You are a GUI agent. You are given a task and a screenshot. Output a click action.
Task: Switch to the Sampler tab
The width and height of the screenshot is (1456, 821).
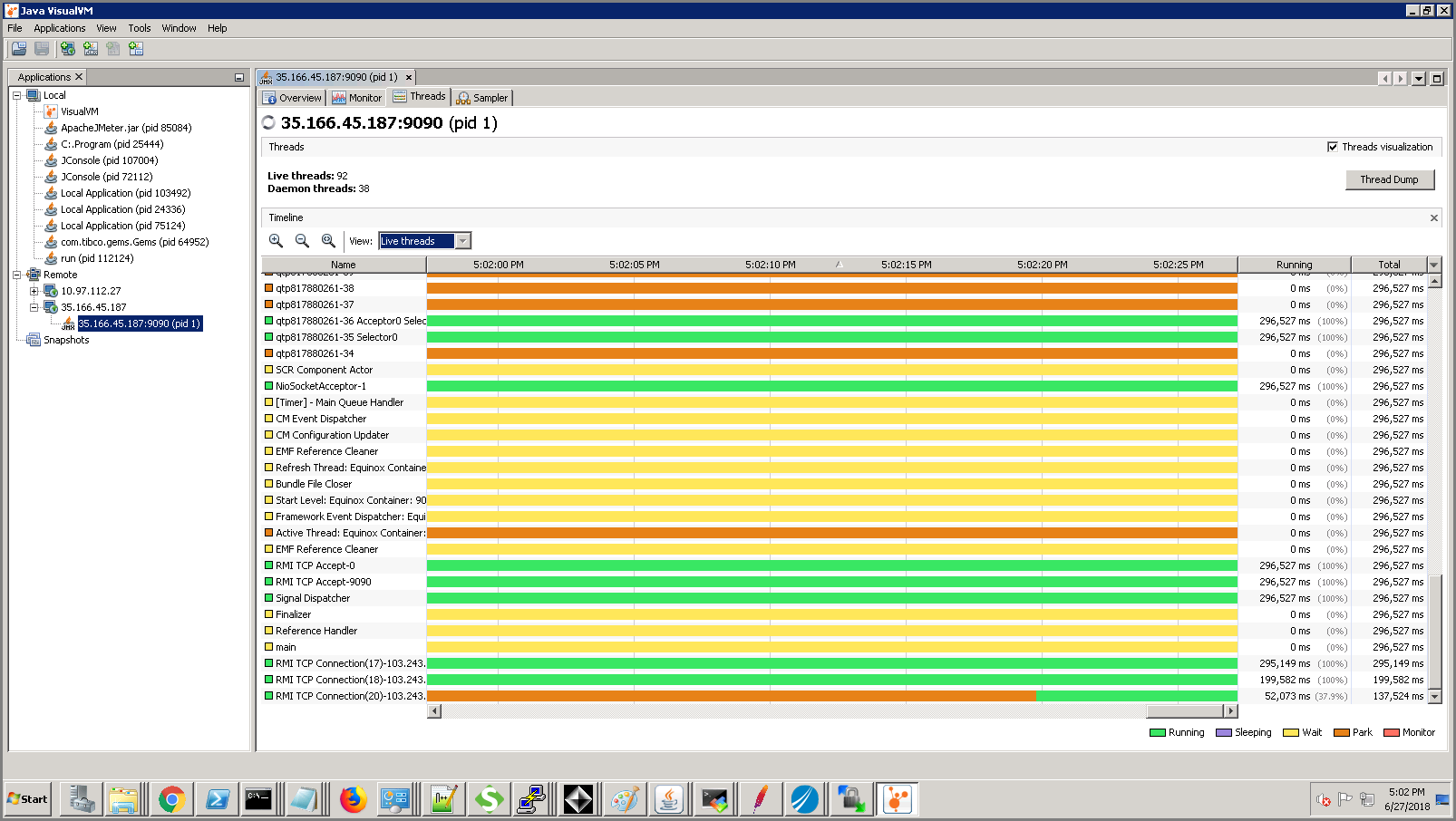pos(482,98)
